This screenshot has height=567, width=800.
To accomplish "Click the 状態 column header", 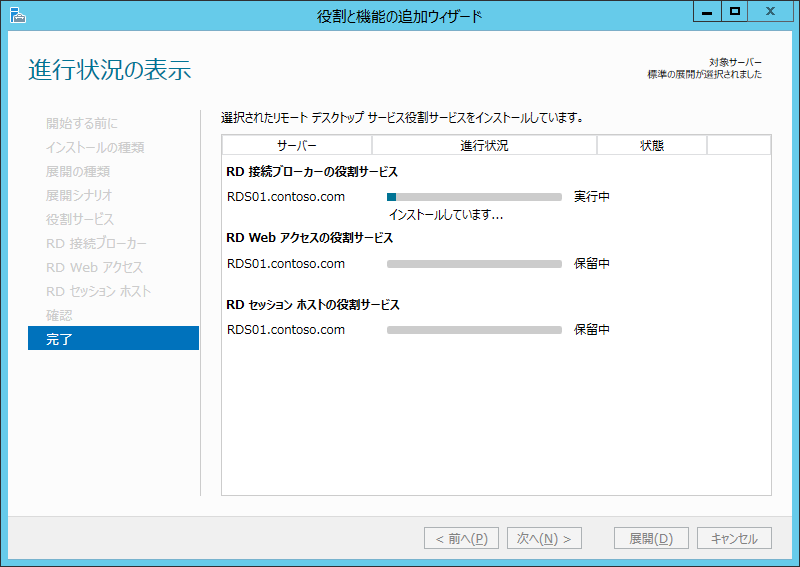I will pos(651,146).
